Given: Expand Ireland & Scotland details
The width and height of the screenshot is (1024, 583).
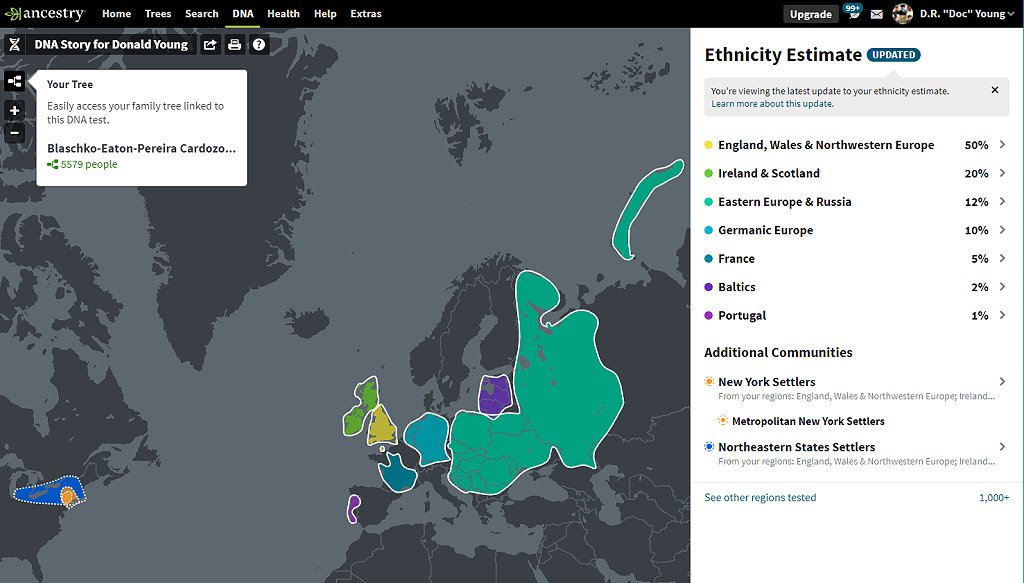Looking at the screenshot, I should (1002, 173).
